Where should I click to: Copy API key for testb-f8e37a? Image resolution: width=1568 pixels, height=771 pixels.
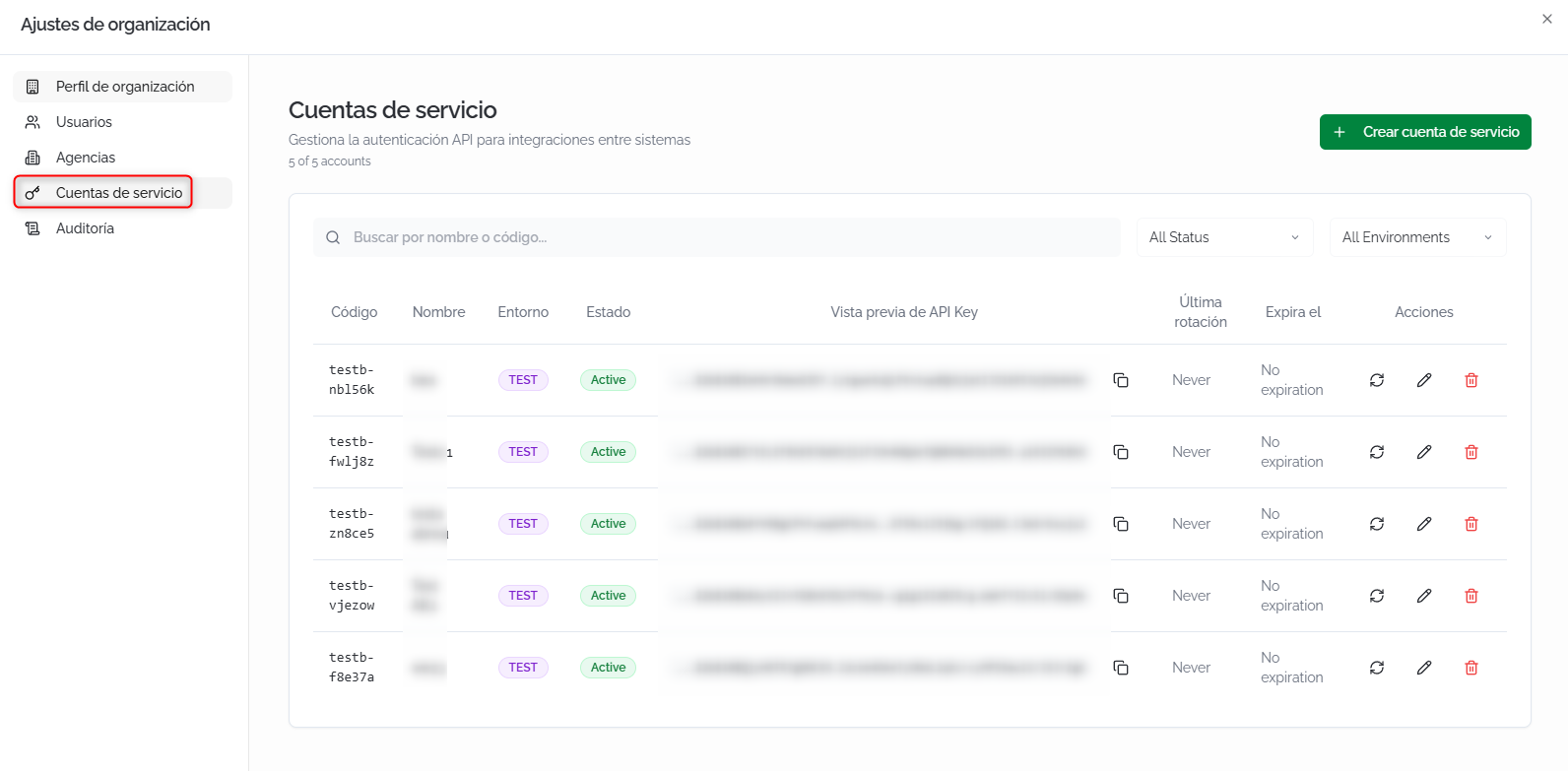pos(1121,668)
